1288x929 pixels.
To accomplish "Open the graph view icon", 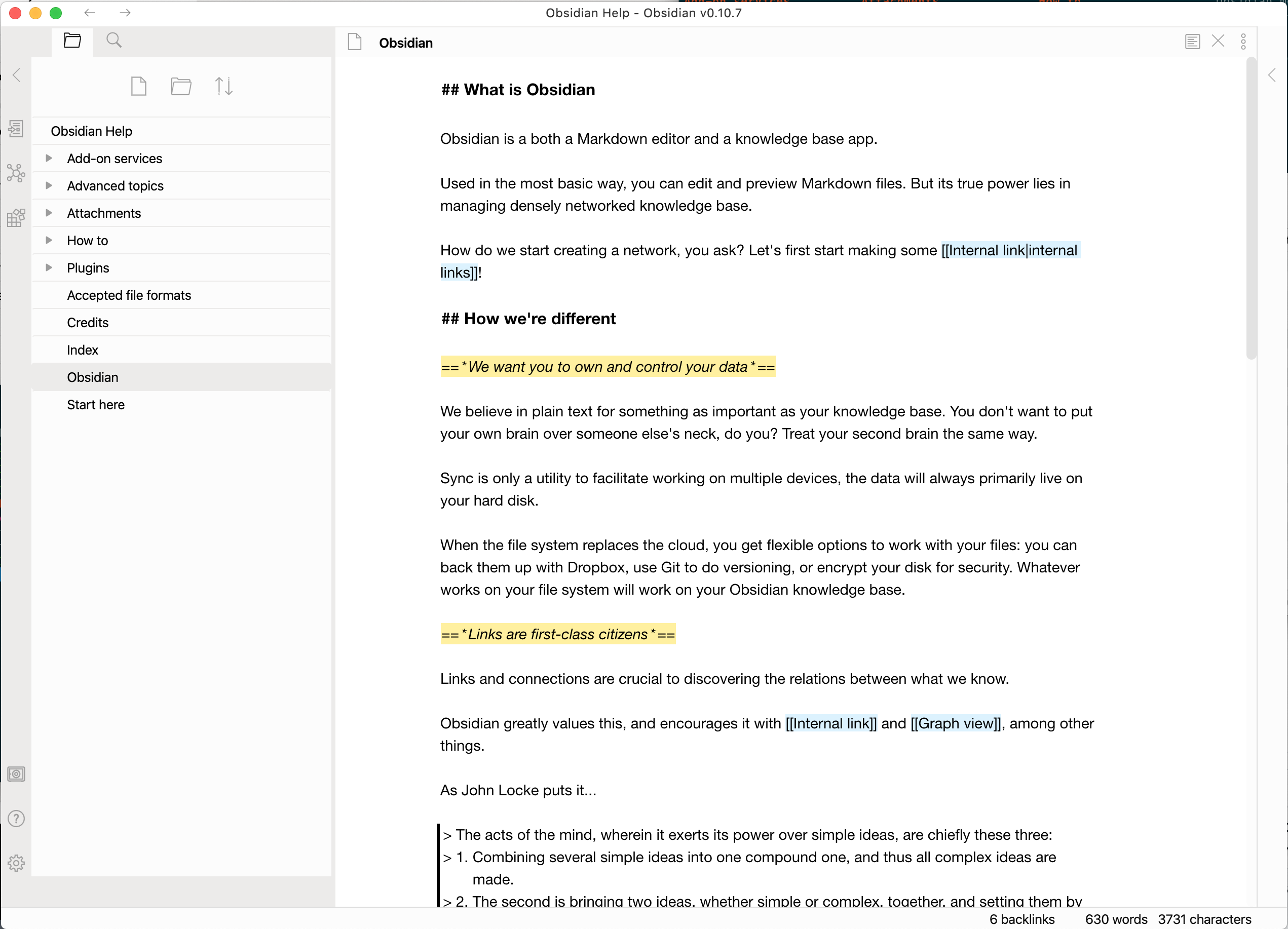I will click(16, 173).
